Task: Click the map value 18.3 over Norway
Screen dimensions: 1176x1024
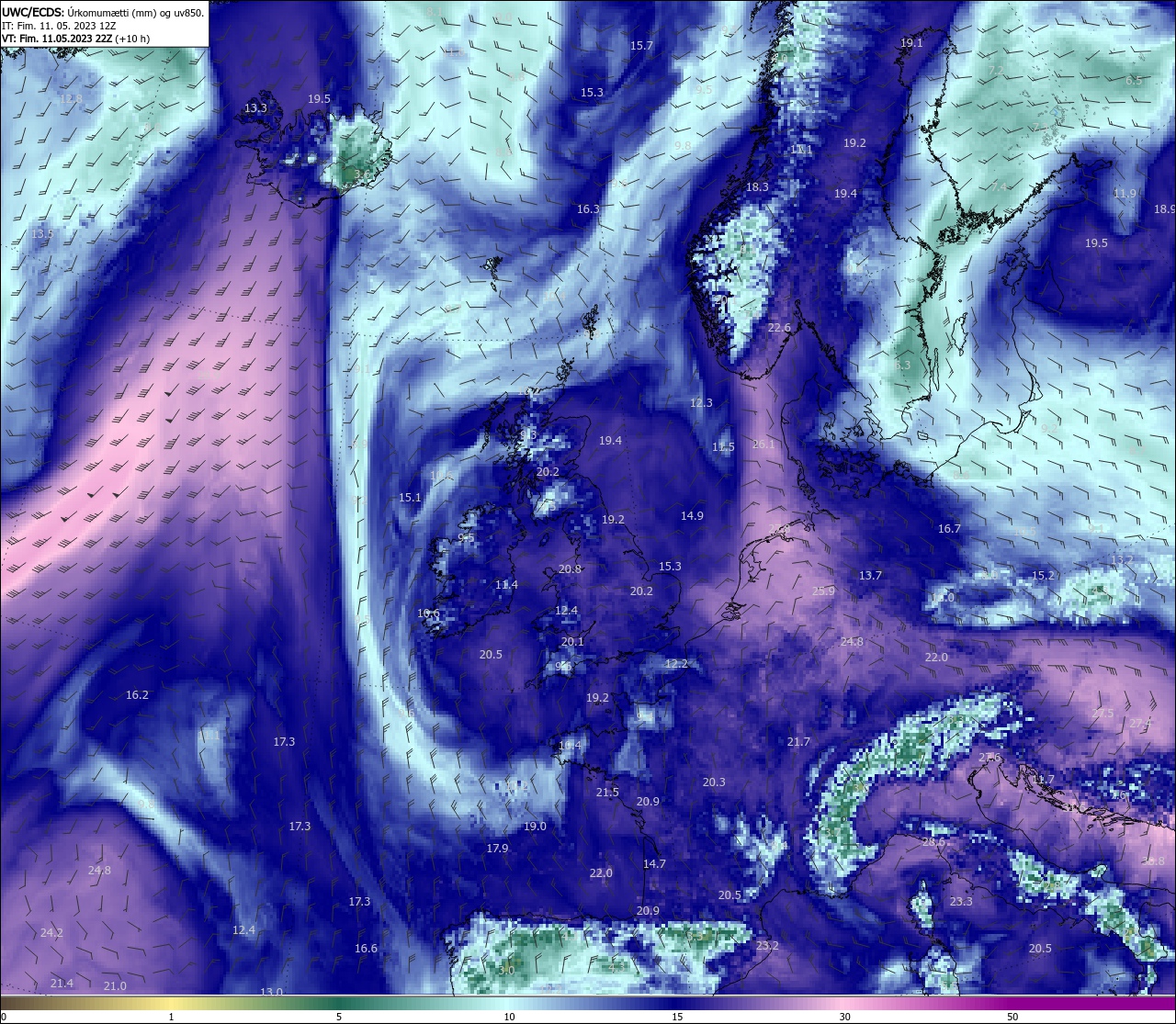Action: [x=757, y=186]
